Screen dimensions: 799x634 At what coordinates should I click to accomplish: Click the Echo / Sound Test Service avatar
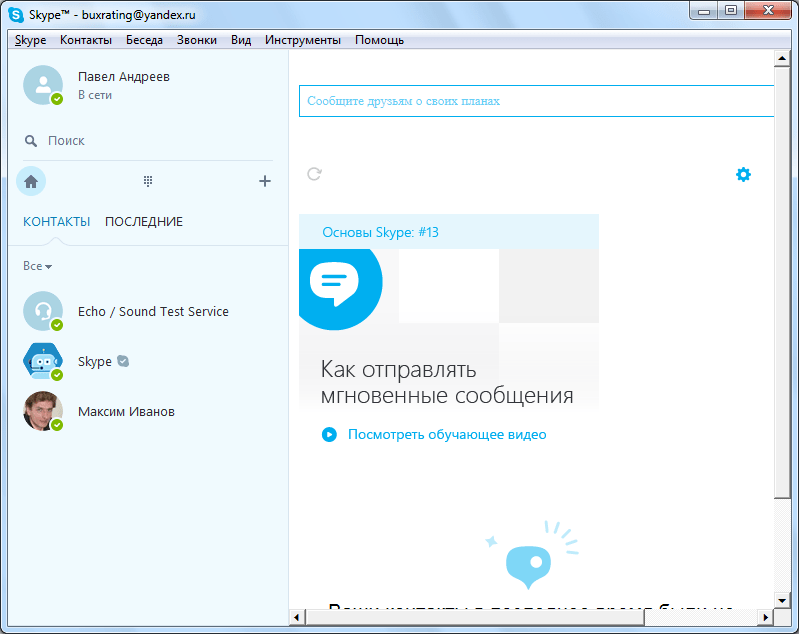tap(43, 311)
